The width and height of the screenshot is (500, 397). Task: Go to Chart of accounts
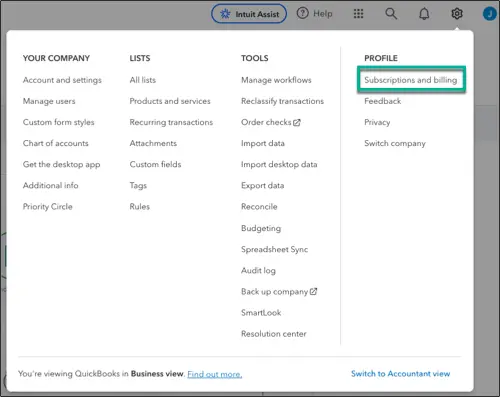click(x=56, y=143)
